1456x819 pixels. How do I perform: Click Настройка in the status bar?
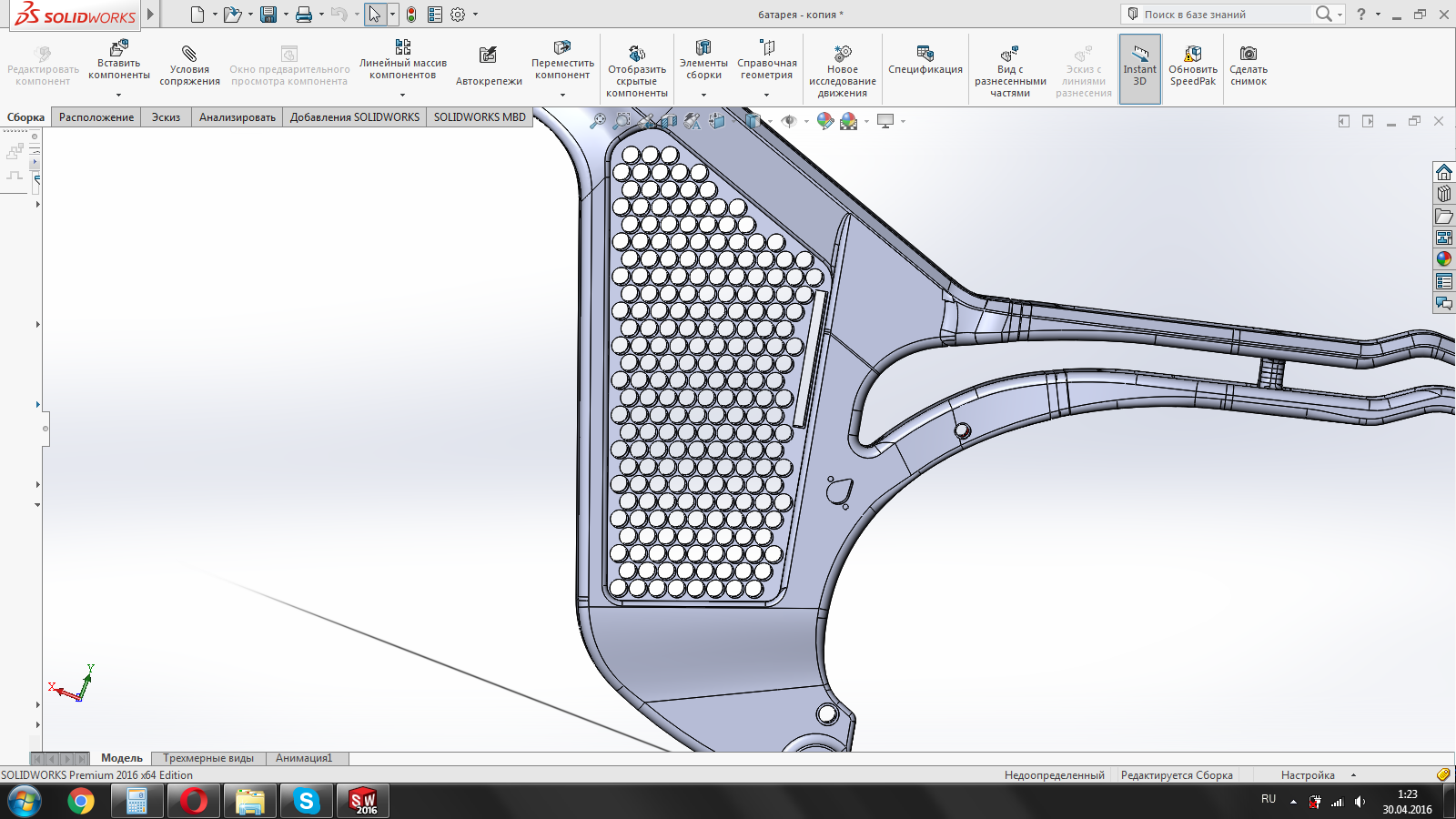tap(1308, 775)
